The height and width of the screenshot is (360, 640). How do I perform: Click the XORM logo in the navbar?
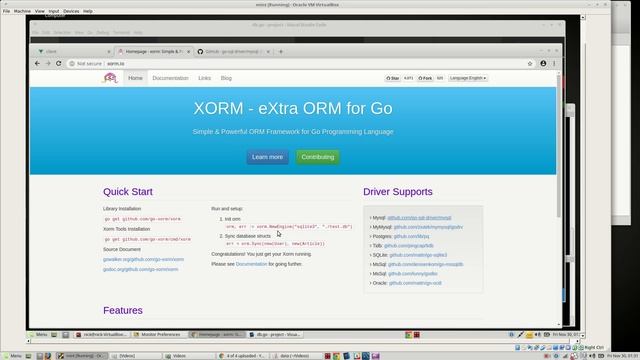[110, 78]
